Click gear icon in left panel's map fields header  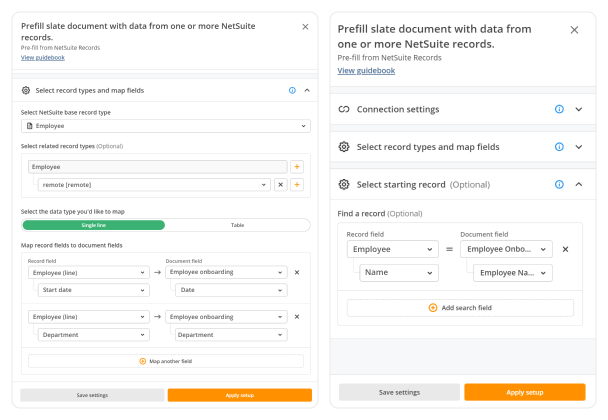(x=26, y=90)
